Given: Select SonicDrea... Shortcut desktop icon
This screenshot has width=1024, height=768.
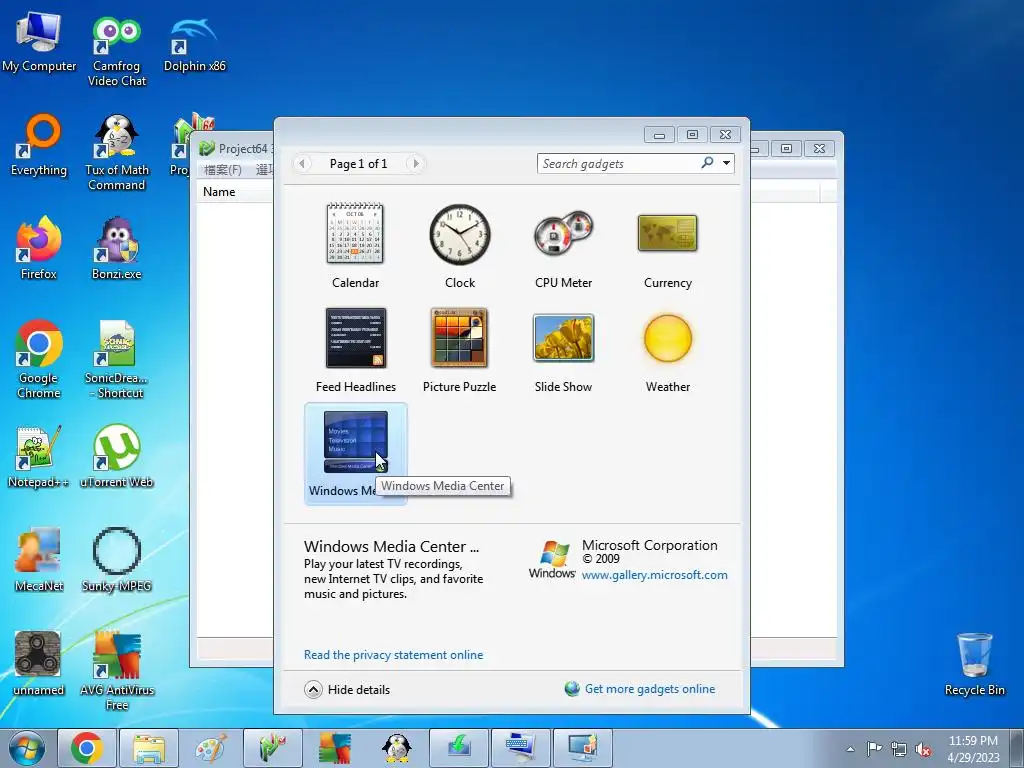Looking at the screenshot, I should [116, 359].
